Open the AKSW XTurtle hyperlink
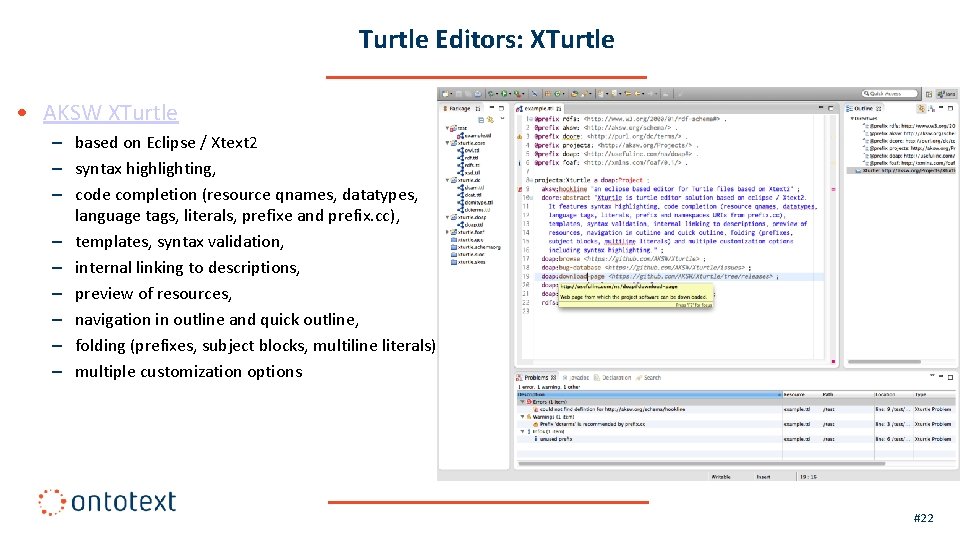Image resolution: width=960 pixels, height=540 pixels. pyautogui.click(x=110, y=113)
